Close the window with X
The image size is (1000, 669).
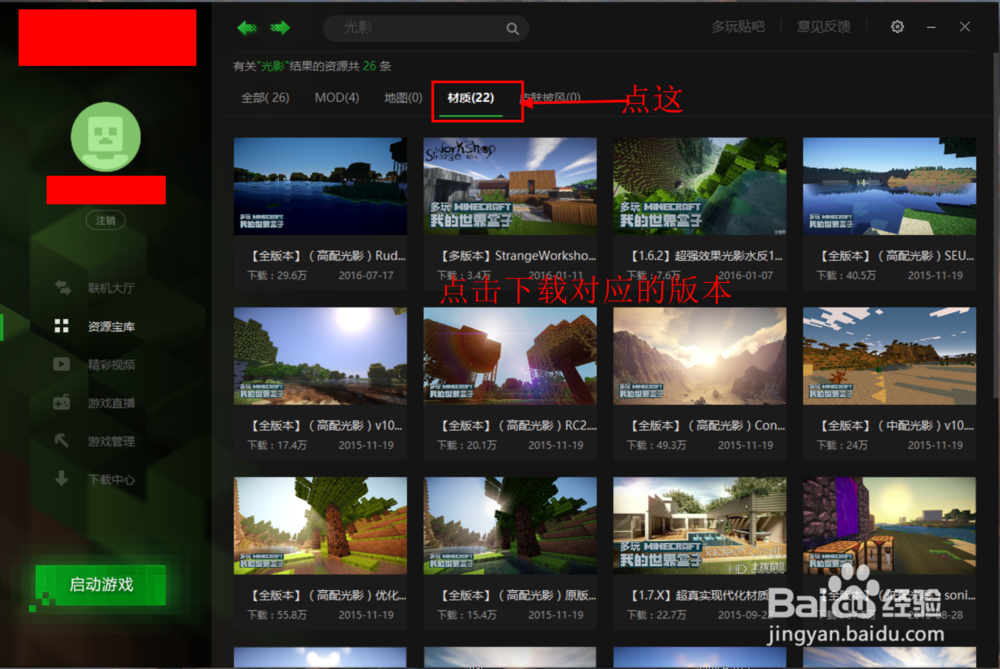point(965,27)
